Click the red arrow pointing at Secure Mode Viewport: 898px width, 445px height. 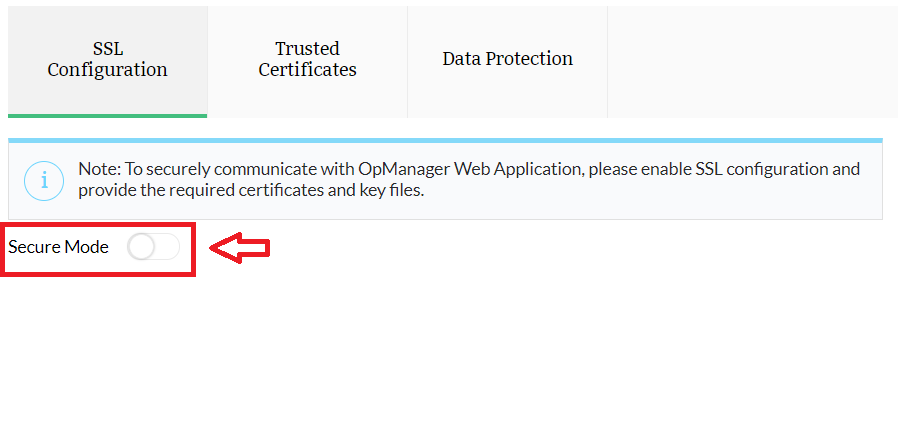pyautogui.click(x=245, y=248)
